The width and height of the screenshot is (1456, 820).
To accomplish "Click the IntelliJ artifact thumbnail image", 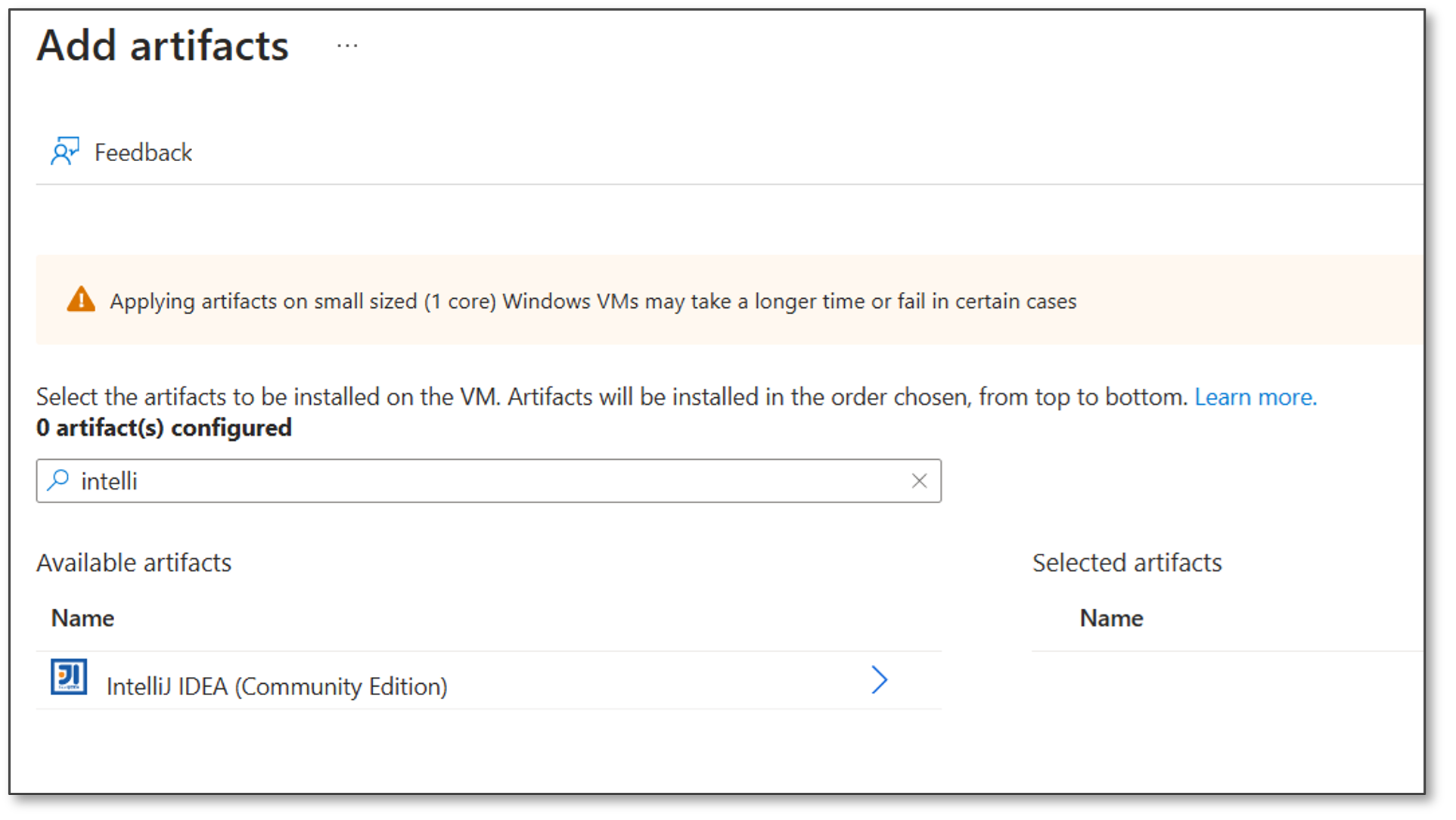I will (x=68, y=679).
